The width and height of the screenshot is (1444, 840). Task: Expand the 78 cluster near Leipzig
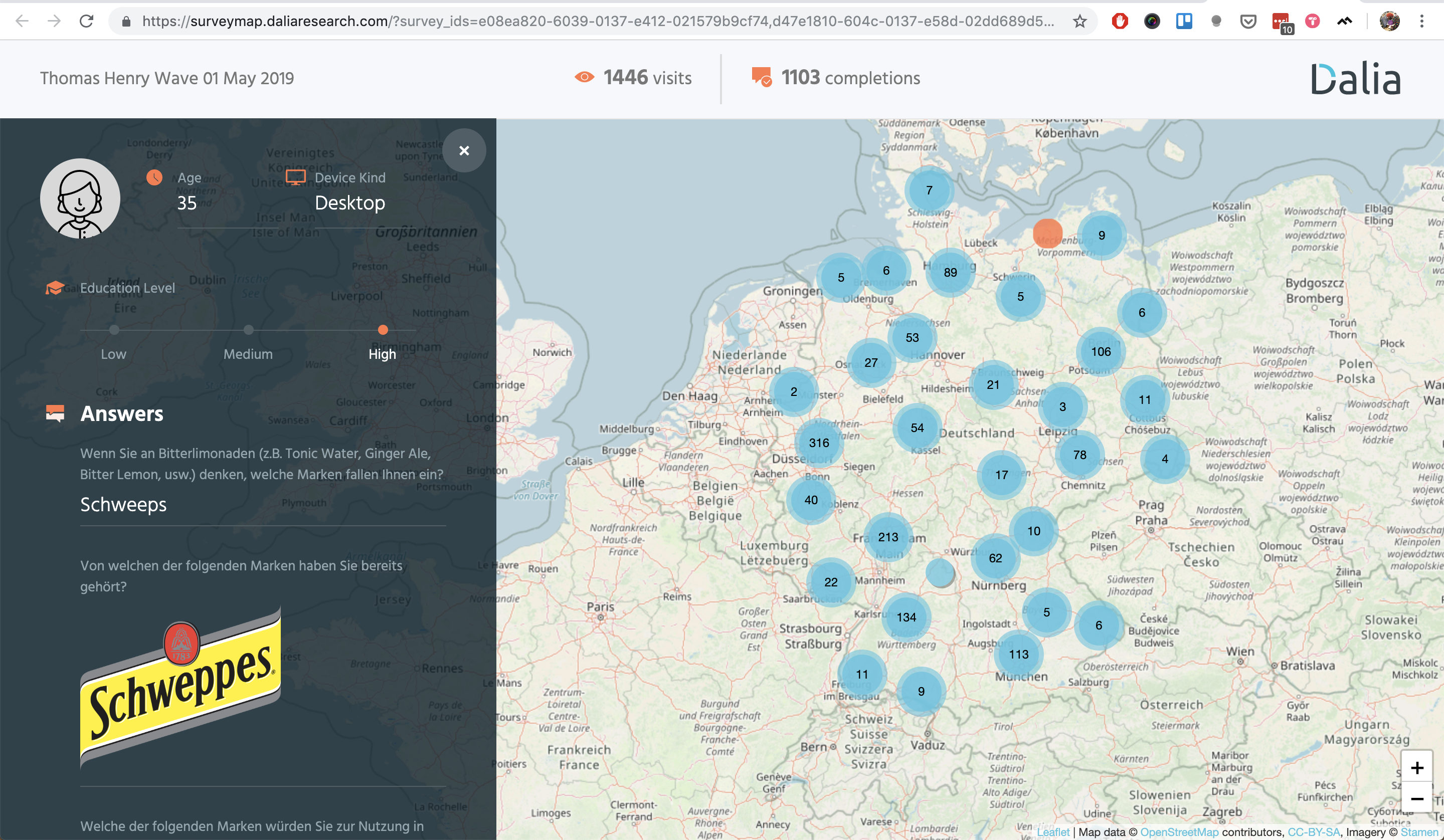pos(1079,455)
